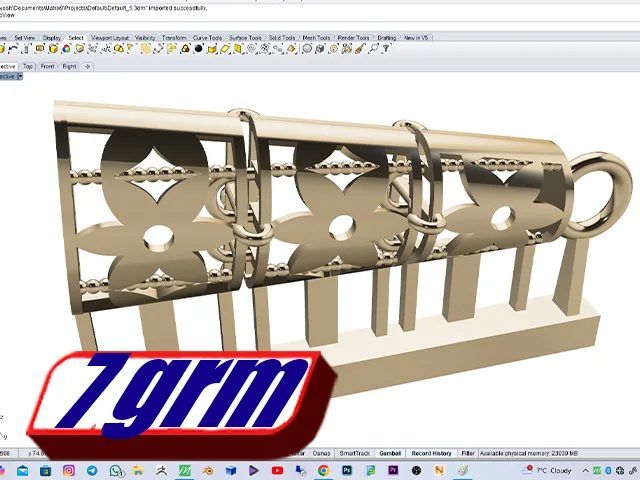Click the paintbrush toolbar icon
Image resolution: width=640 pixels, height=480 pixels.
pyautogui.click(x=360, y=49)
